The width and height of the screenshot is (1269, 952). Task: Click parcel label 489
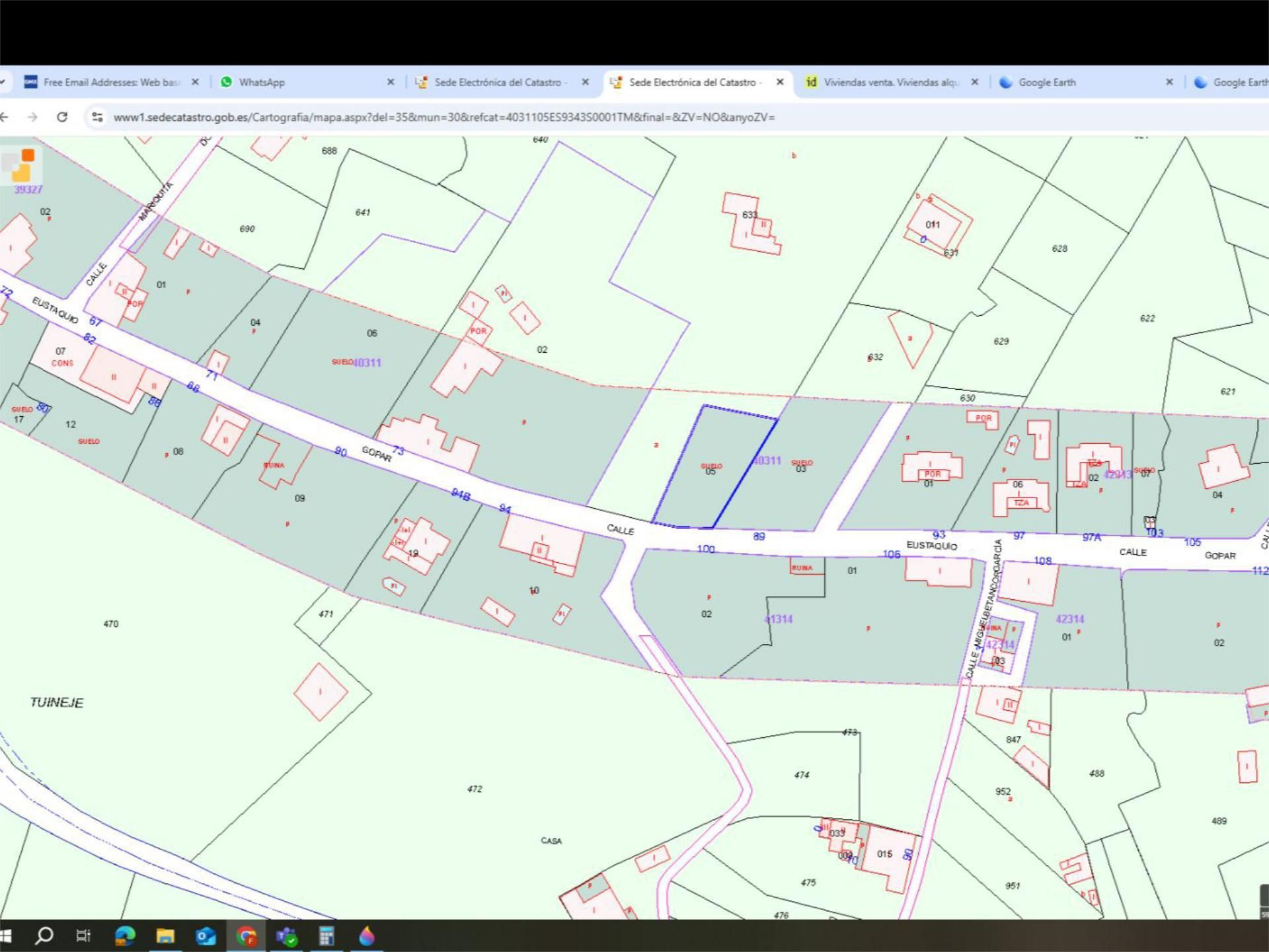click(1219, 821)
